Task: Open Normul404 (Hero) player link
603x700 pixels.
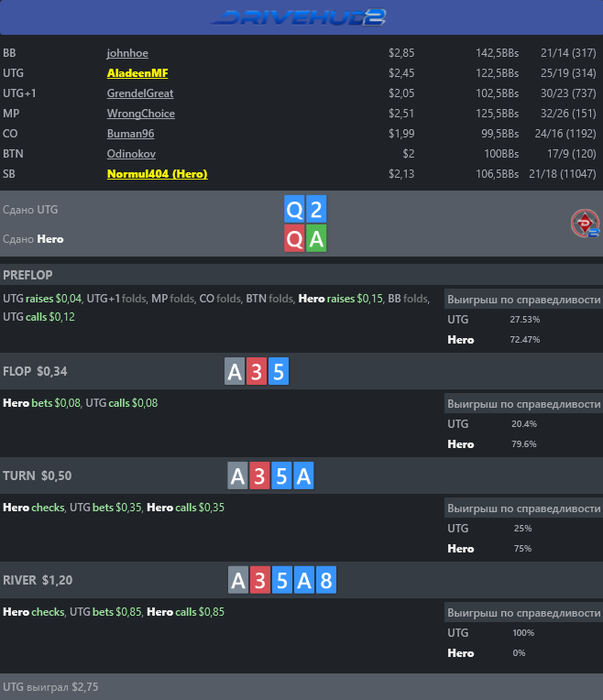Action: pyautogui.click(x=157, y=174)
